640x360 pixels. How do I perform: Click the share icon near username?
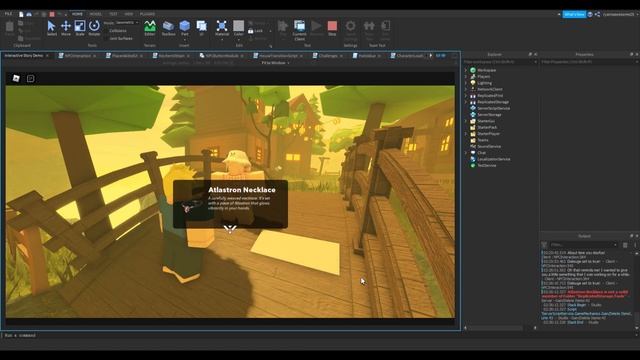point(597,14)
